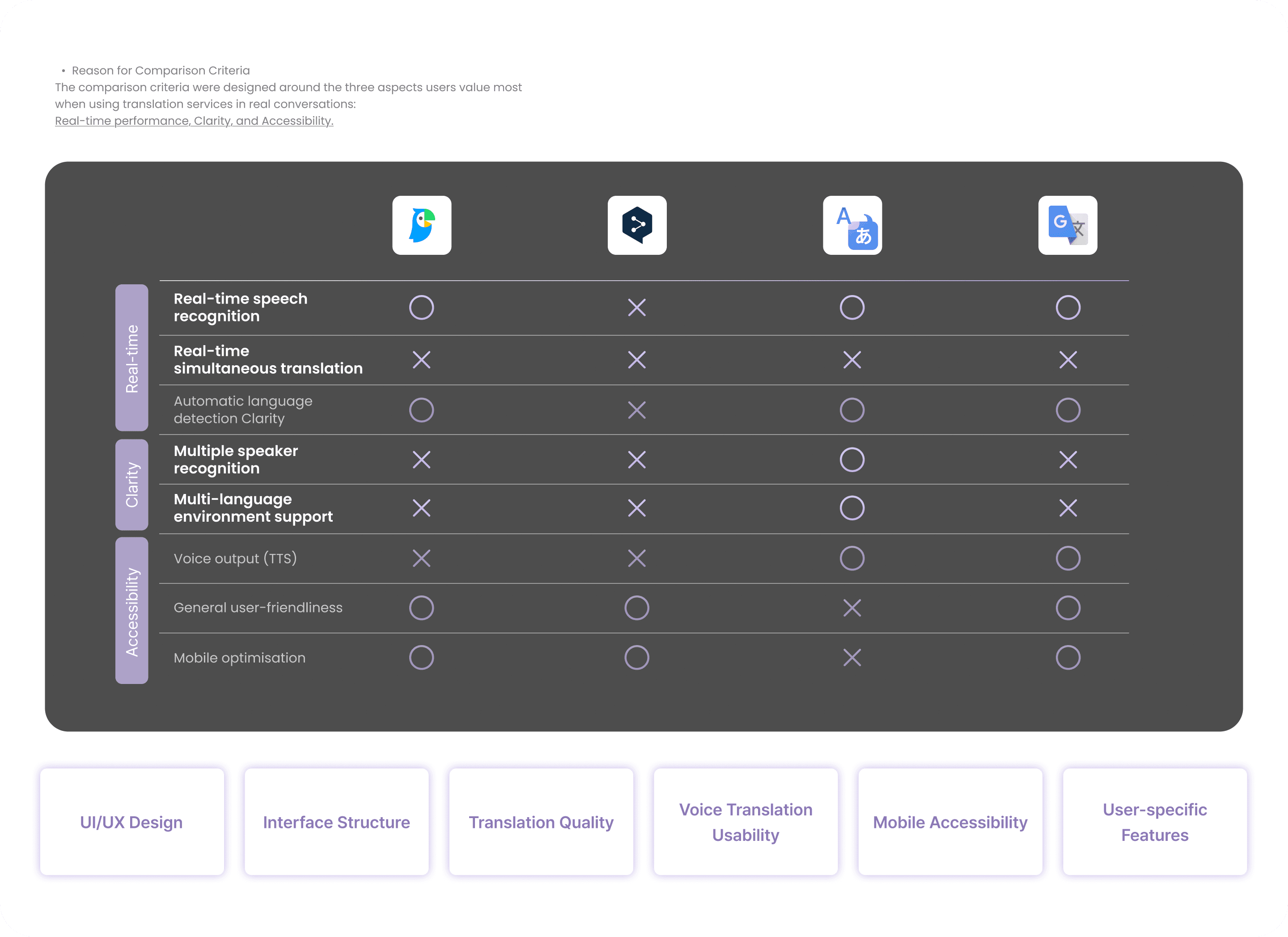This screenshot has height=937, width=1288.
Task: Select the Accessibility category tab
Action: (132, 611)
